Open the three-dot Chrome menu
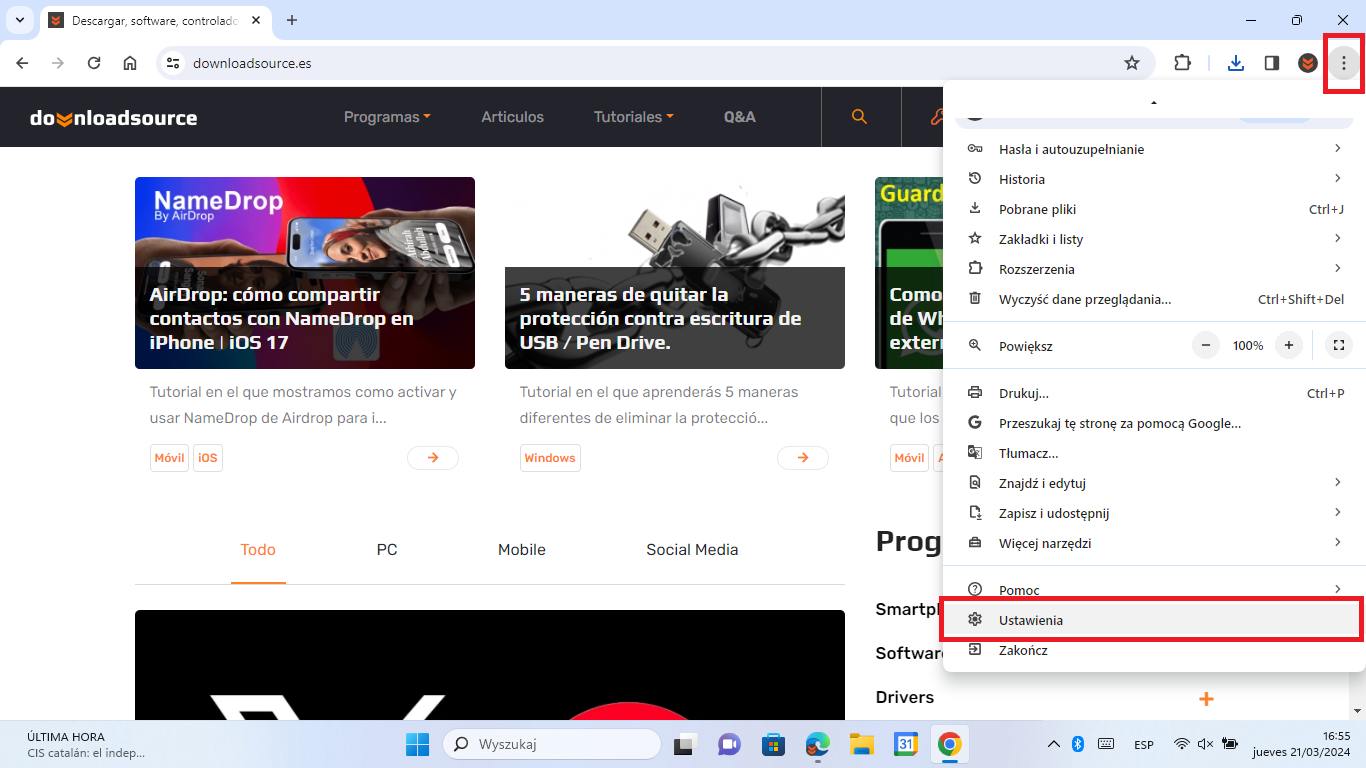The height and width of the screenshot is (768, 1366). tap(1344, 63)
